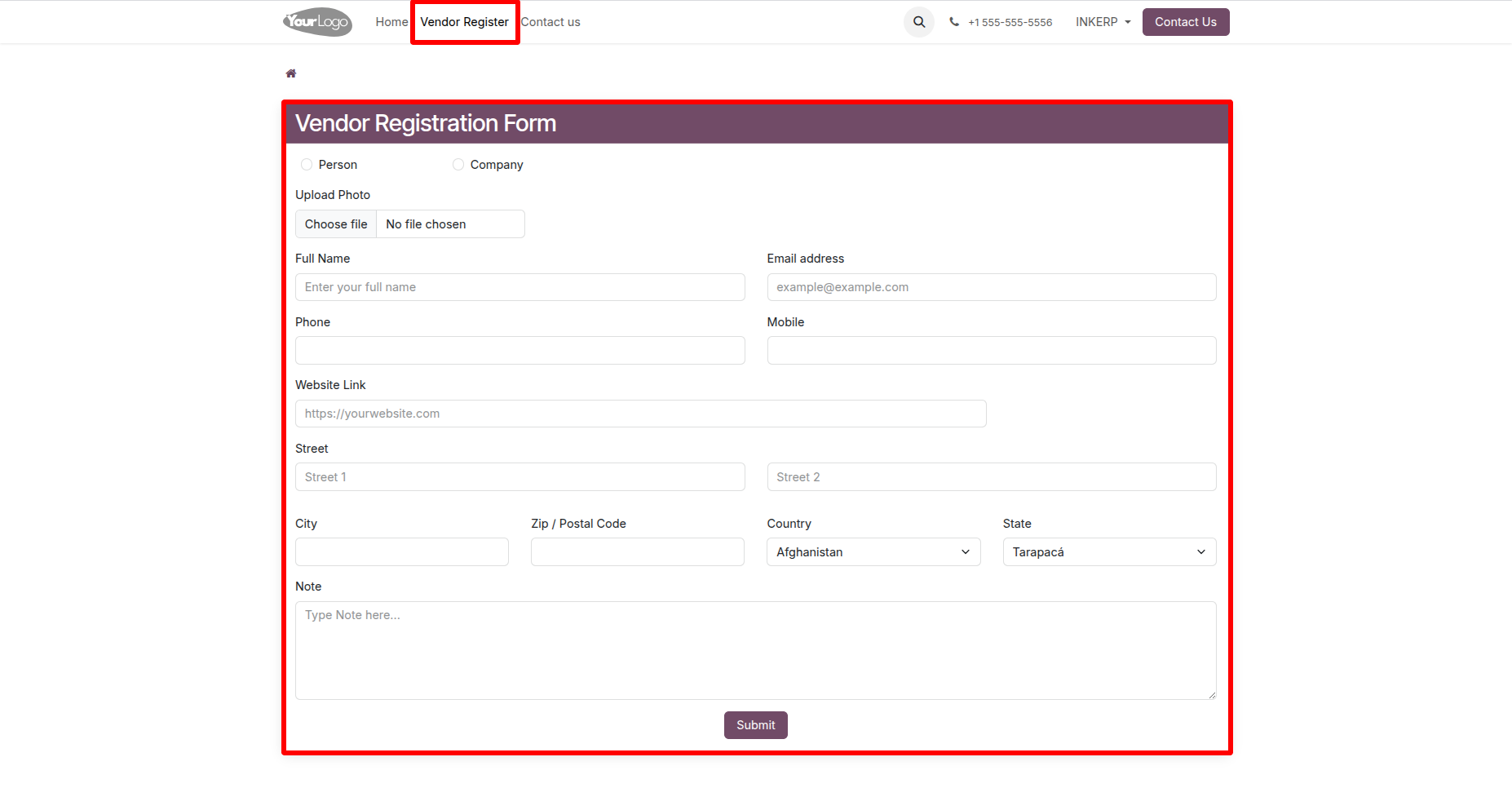Click the Vendor Registration Form heading
The height and width of the screenshot is (788, 1512).
(426, 123)
